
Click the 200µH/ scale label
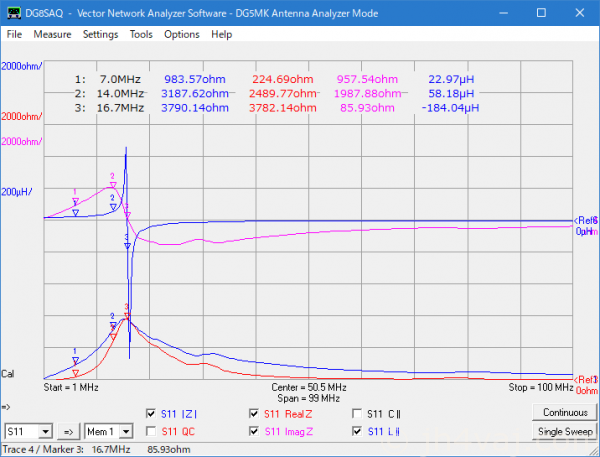tap(16, 192)
